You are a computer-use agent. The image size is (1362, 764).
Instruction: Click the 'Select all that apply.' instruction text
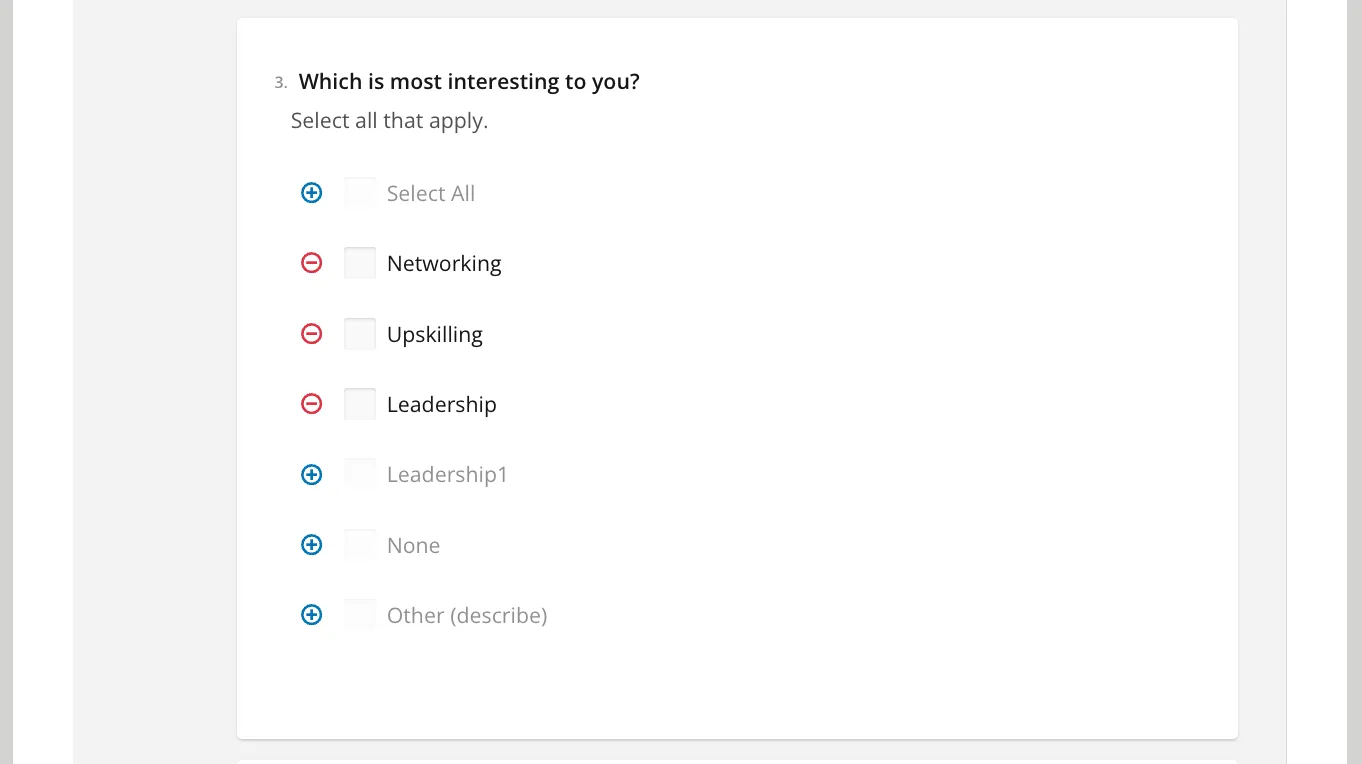click(x=389, y=121)
